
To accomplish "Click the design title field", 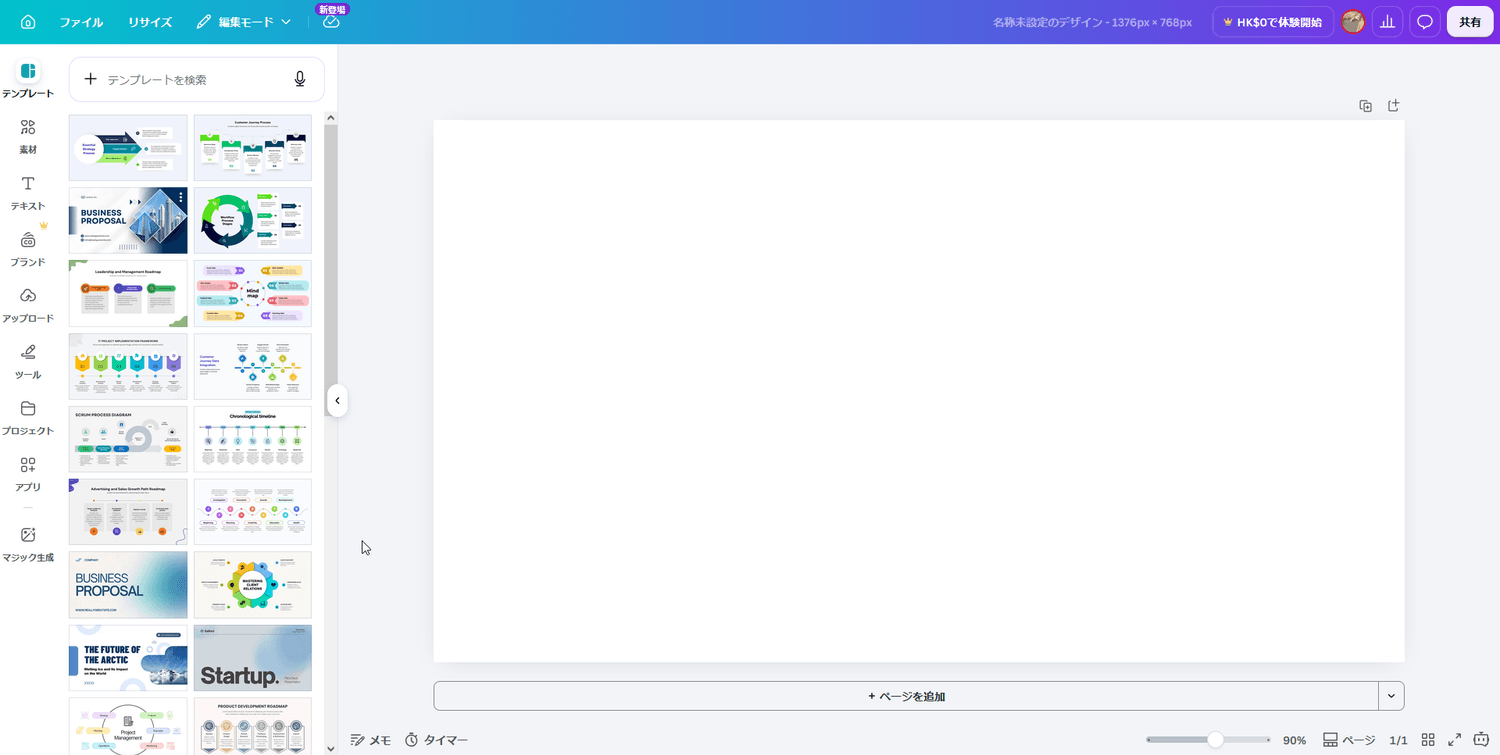I will point(1092,22).
